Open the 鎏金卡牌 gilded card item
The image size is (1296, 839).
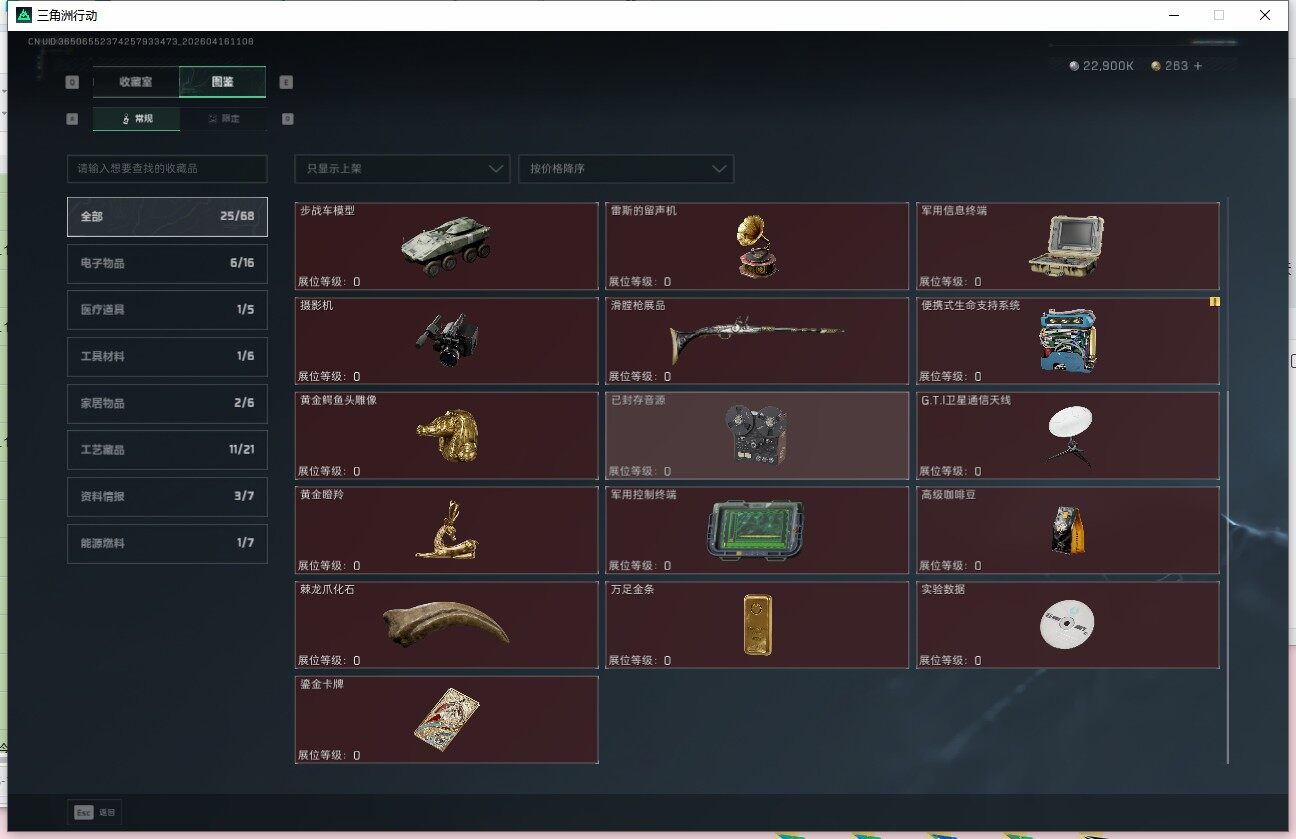446,720
